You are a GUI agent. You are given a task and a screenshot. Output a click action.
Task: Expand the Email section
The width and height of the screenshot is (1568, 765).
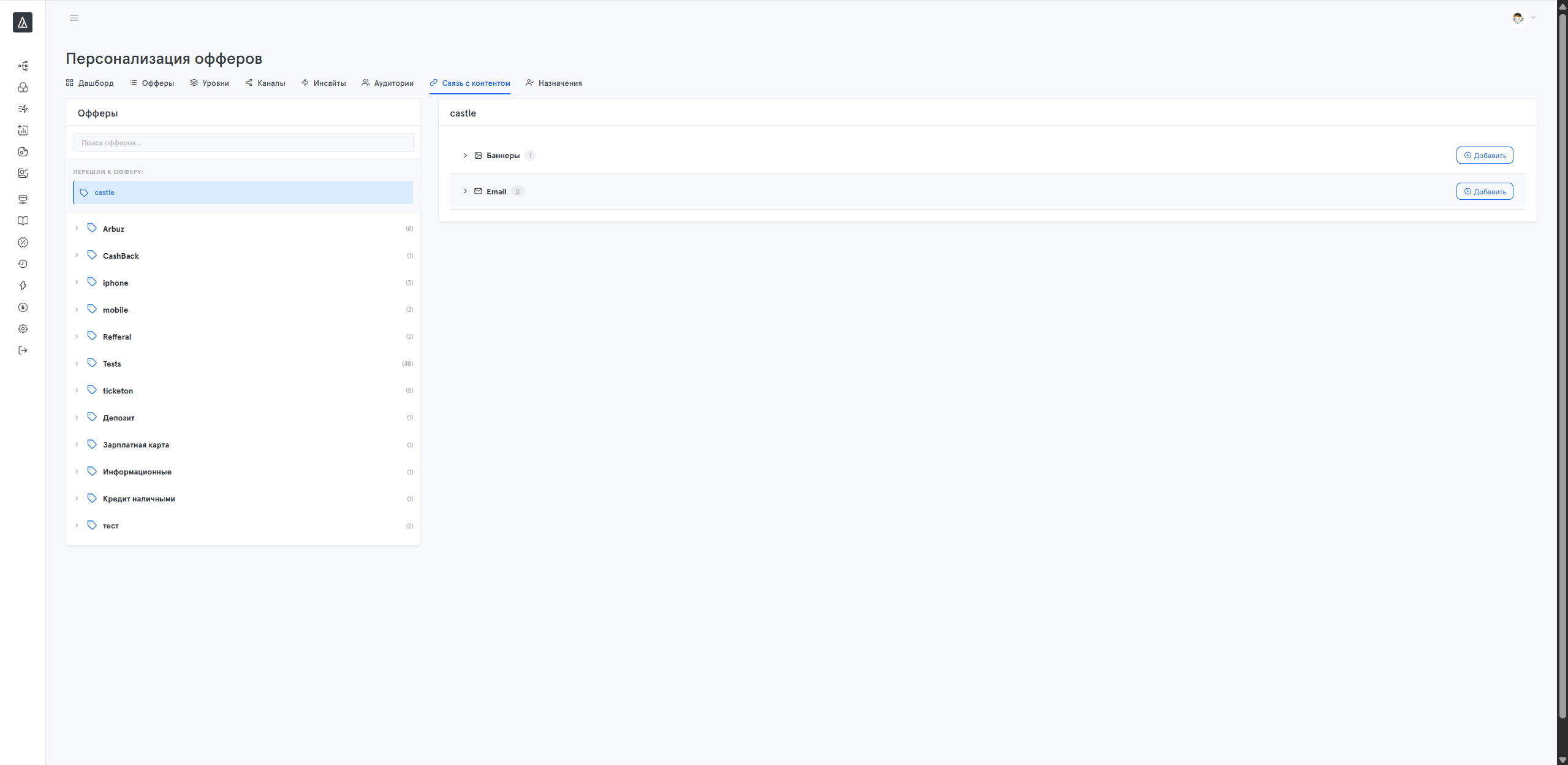coord(465,191)
